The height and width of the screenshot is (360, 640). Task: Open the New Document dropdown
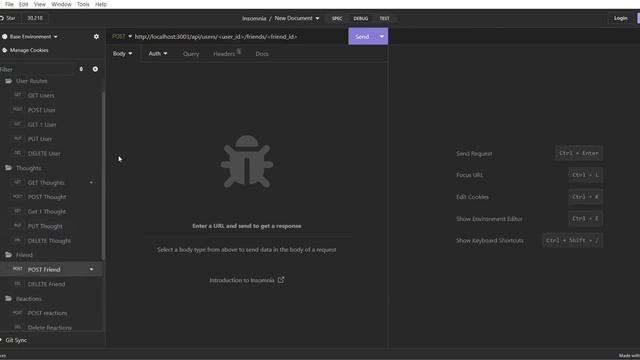coord(297,18)
